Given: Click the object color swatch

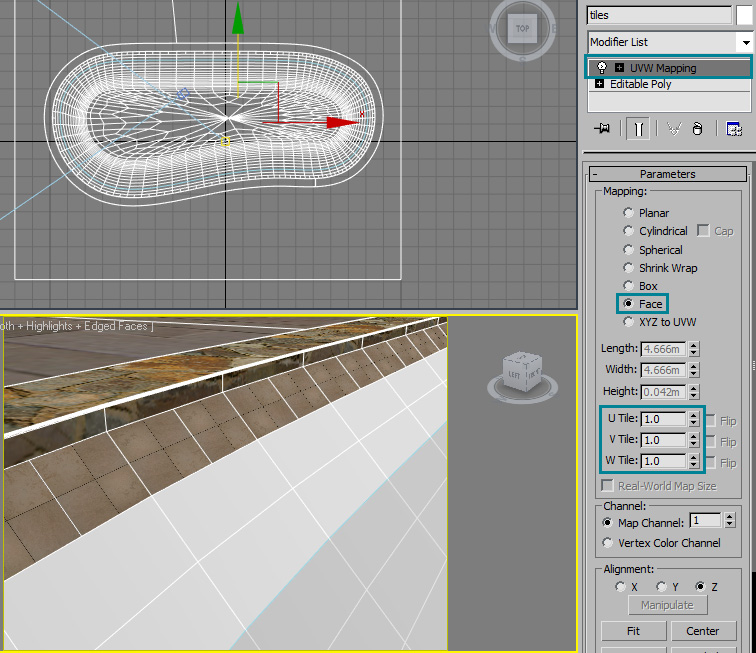Looking at the screenshot, I should click(745, 15).
